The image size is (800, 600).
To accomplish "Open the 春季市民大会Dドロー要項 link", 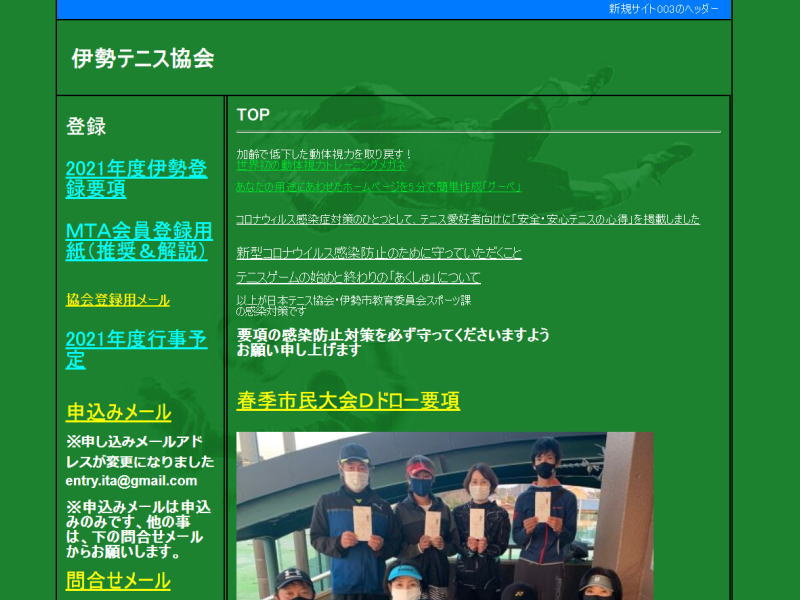I will (x=348, y=401).
